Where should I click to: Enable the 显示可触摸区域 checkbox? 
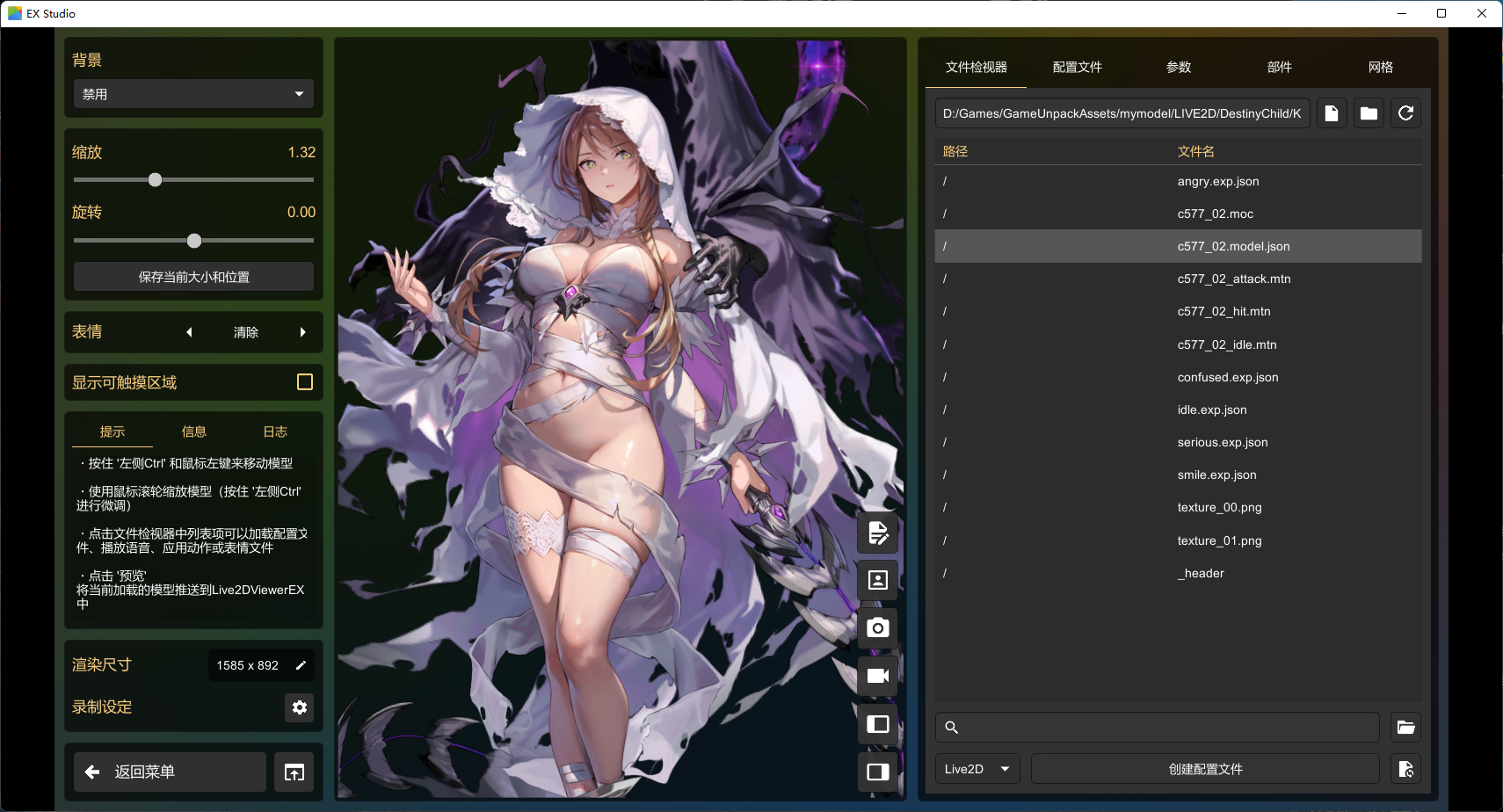305,382
